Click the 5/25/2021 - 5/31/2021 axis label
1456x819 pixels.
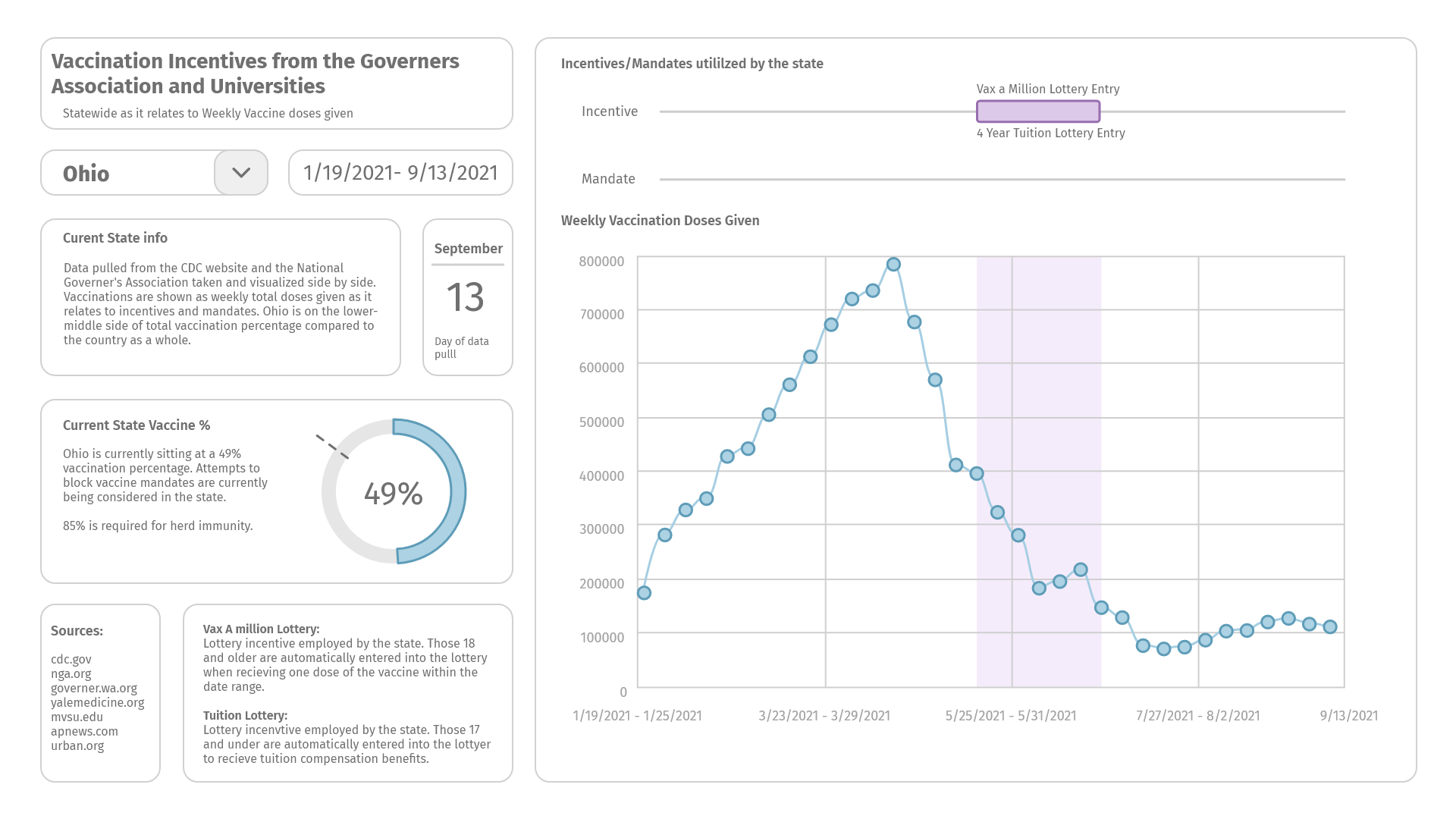1011,716
